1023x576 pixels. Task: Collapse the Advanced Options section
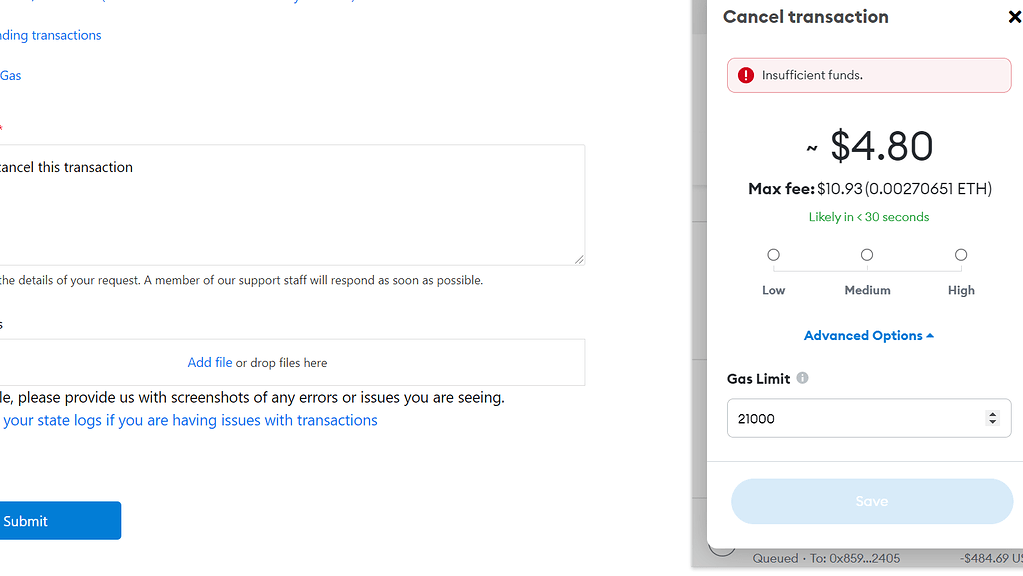pos(868,335)
